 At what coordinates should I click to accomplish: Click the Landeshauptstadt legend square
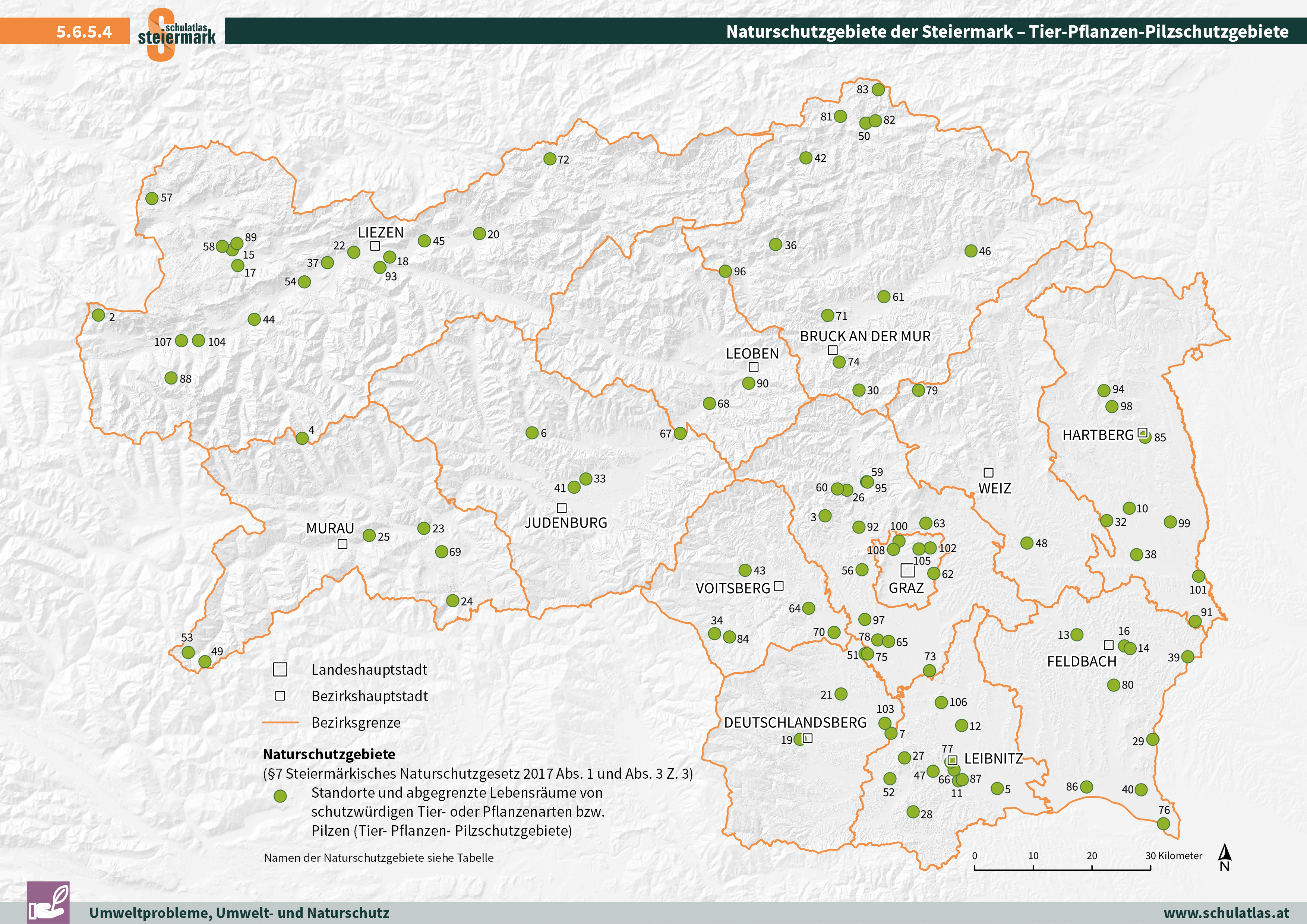280,669
